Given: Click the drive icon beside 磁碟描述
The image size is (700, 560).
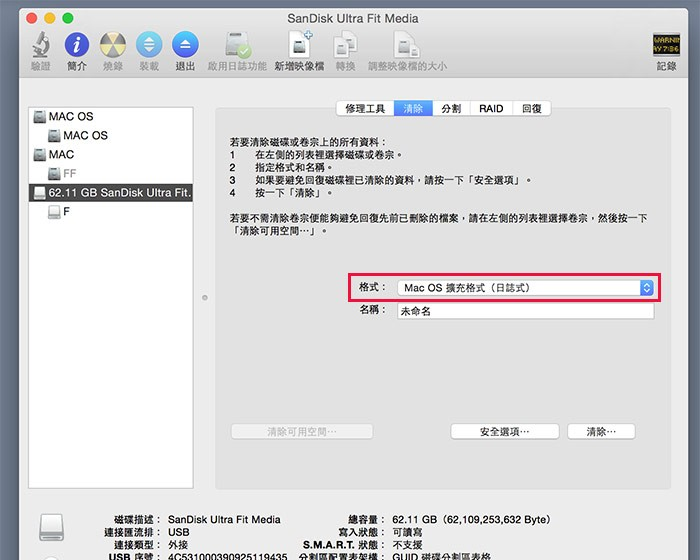Looking at the screenshot, I should (51, 527).
